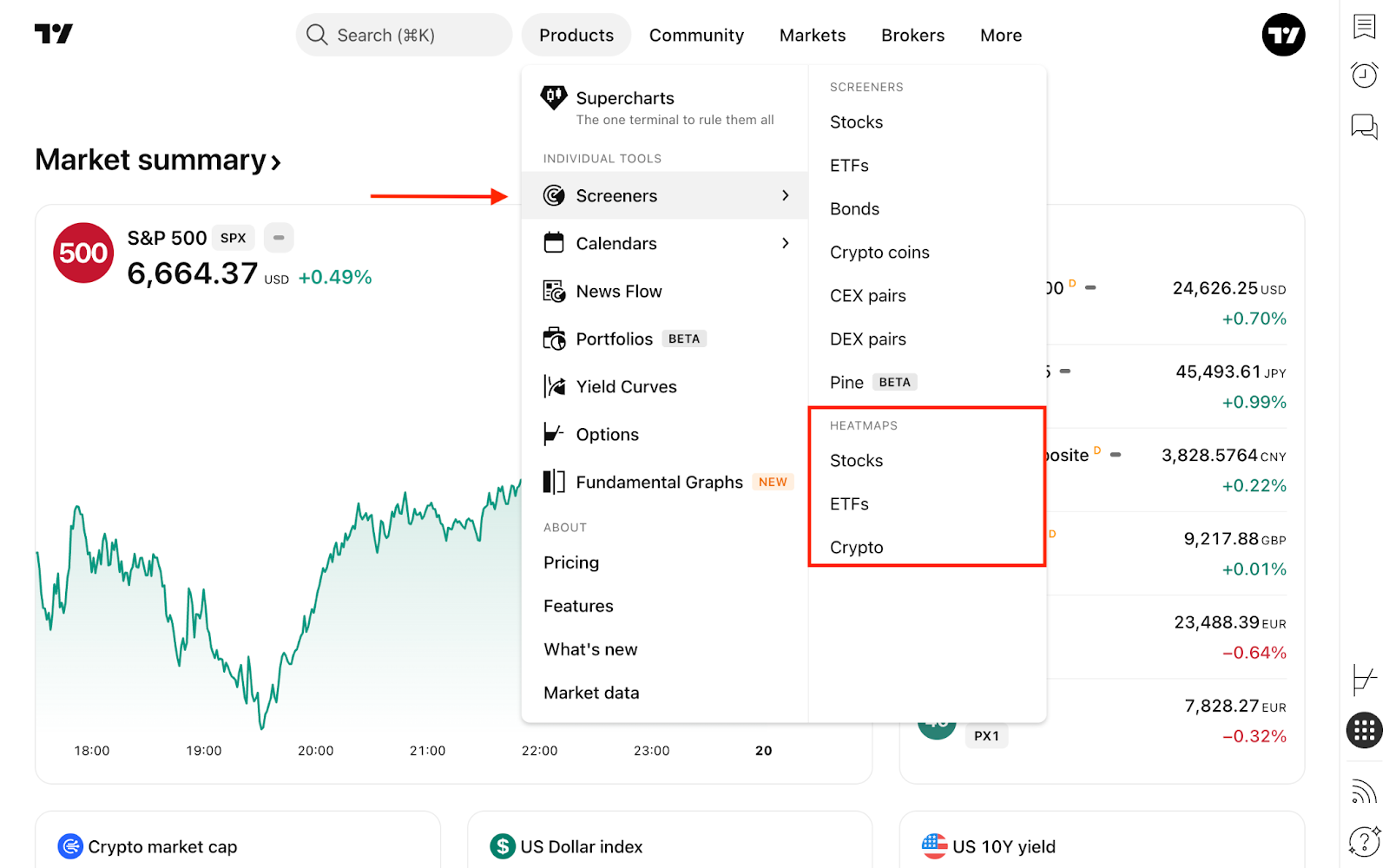This screenshot has width=1389, height=868.
Task: Open Market summary via its chevron
Action: point(276,162)
